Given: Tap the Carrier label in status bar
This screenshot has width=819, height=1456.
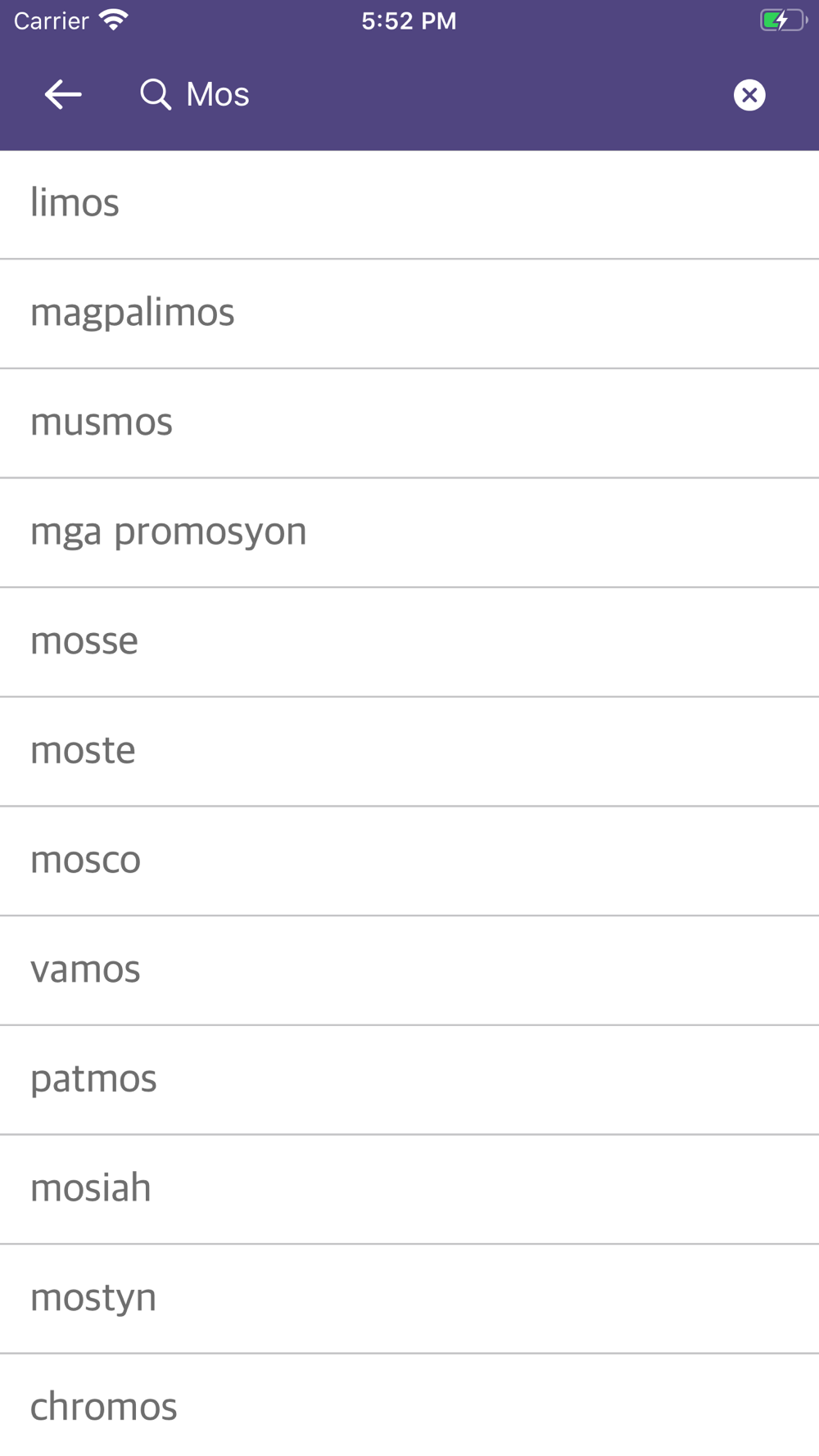Looking at the screenshot, I should [x=52, y=20].
